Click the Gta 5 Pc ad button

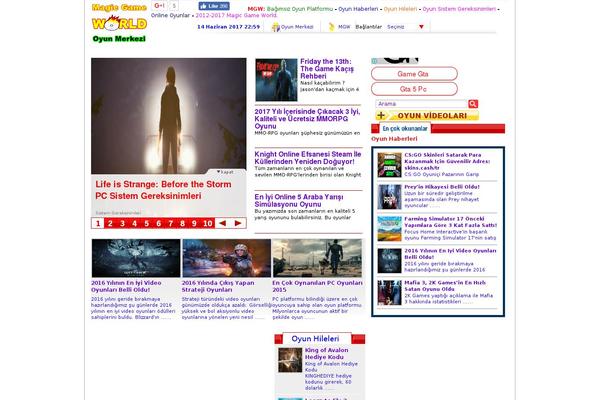pyautogui.click(x=414, y=89)
